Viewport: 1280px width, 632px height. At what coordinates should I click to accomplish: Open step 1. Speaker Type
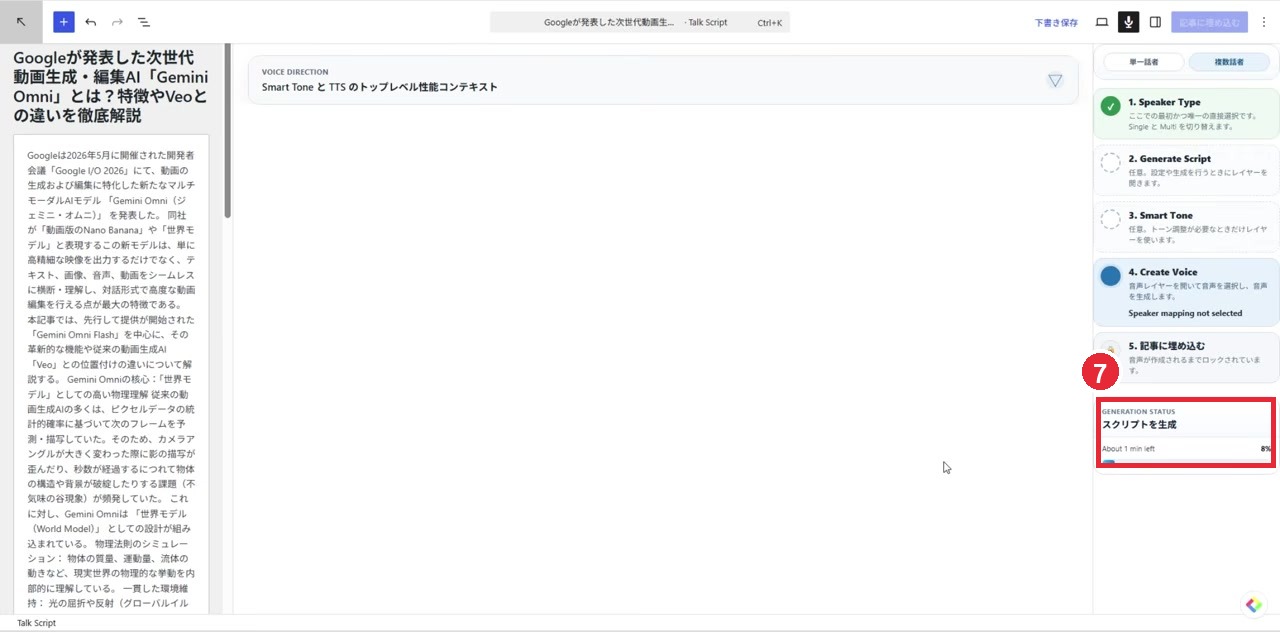[x=1186, y=113]
